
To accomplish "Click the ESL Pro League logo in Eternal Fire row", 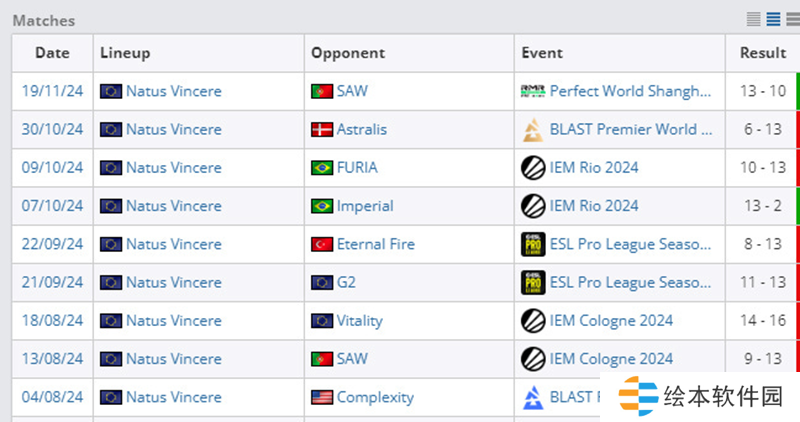I will pyautogui.click(x=533, y=244).
